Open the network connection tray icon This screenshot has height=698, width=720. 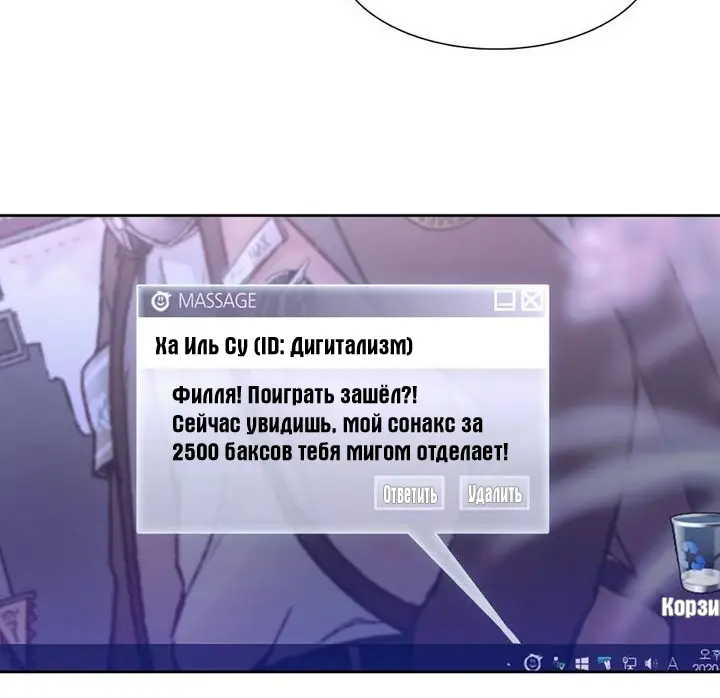click(630, 663)
